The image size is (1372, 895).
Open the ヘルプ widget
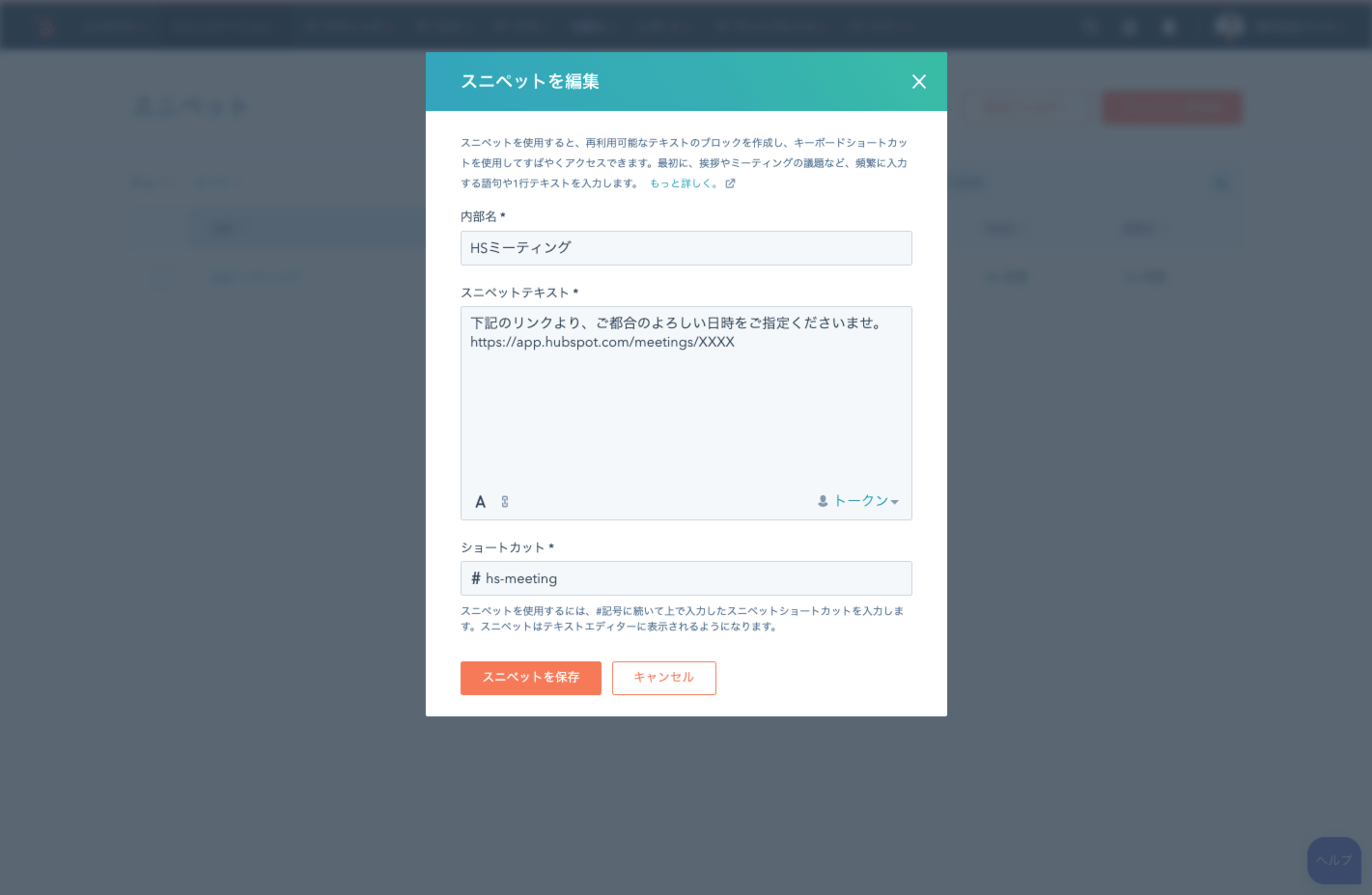(1333, 860)
